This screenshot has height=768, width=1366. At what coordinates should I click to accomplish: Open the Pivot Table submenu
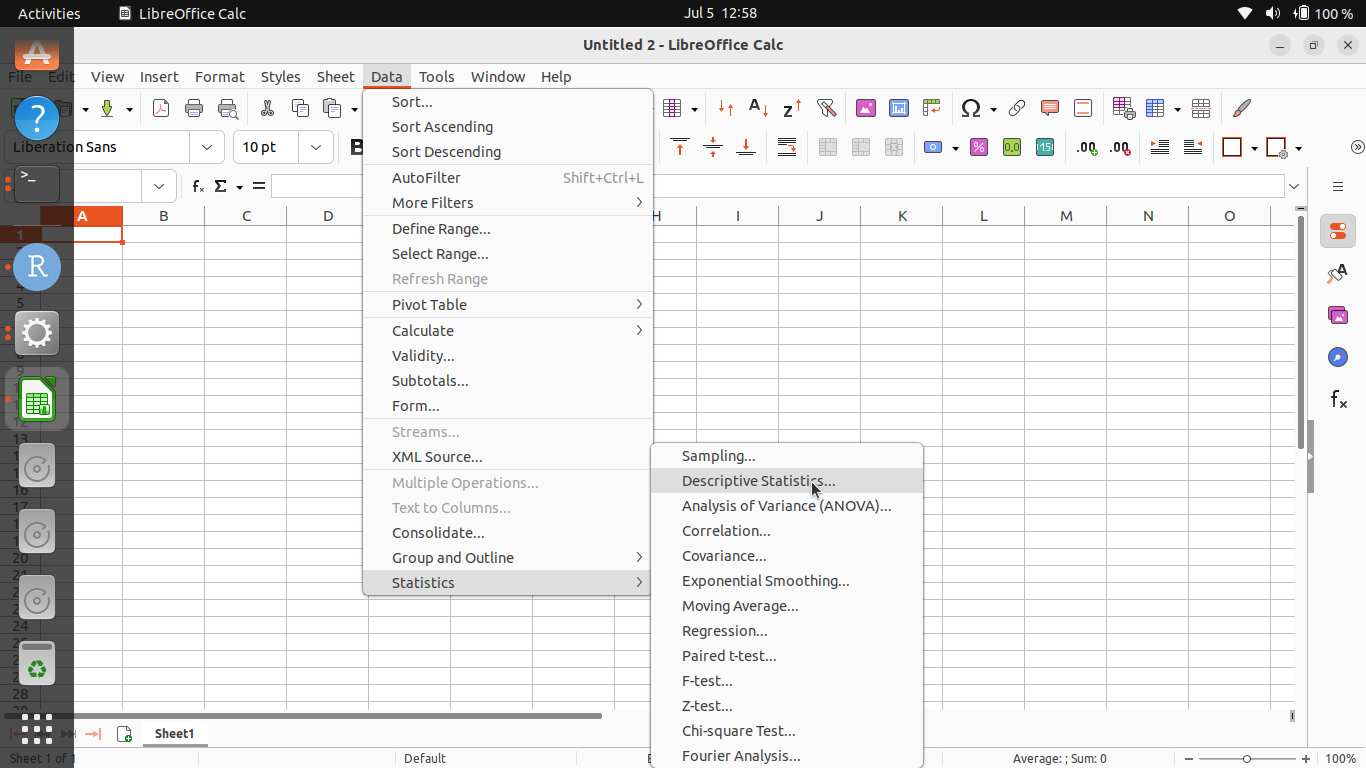click(507, 305)
